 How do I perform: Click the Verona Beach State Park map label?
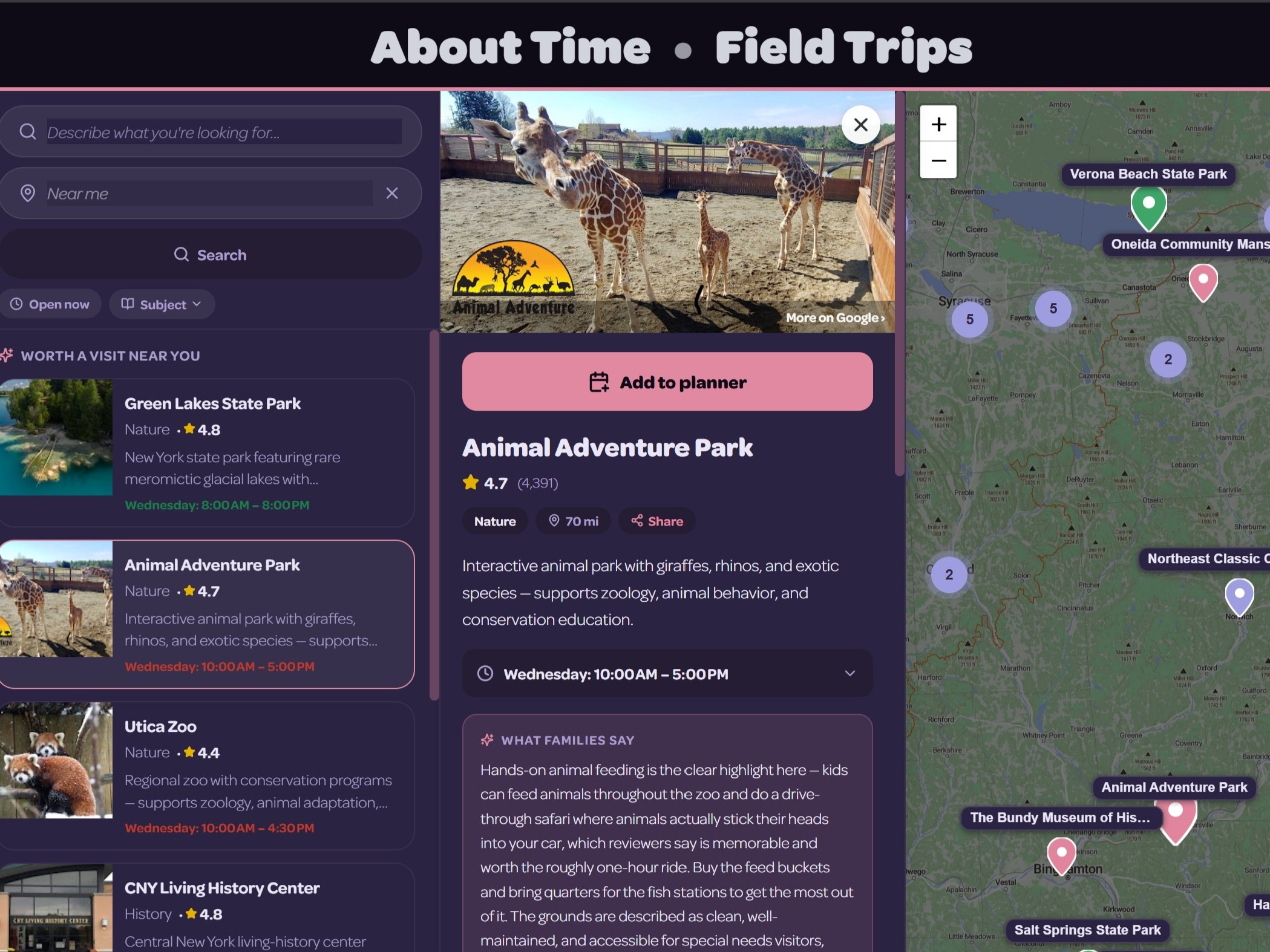tap(1148, 174)
